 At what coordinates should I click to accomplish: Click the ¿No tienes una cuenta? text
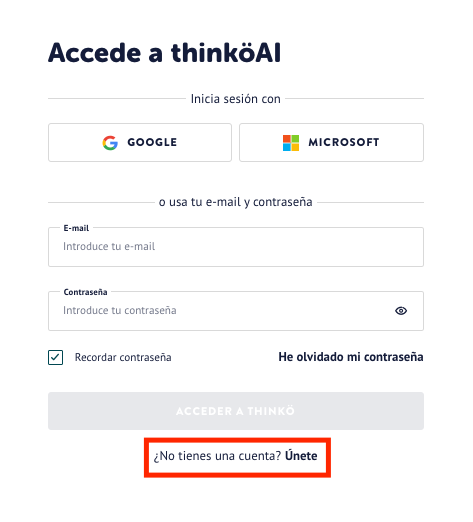pos(217,456)
